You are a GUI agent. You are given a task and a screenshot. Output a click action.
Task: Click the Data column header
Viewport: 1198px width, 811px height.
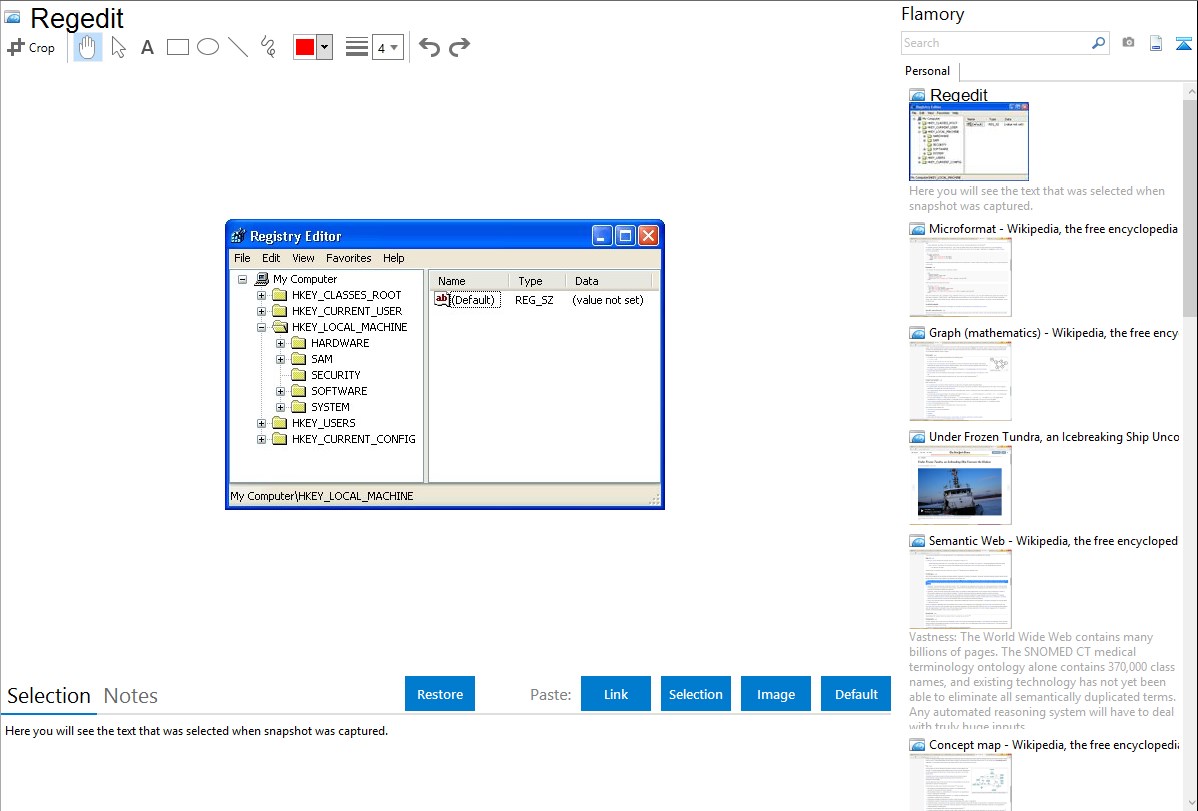tap(608, 281)
